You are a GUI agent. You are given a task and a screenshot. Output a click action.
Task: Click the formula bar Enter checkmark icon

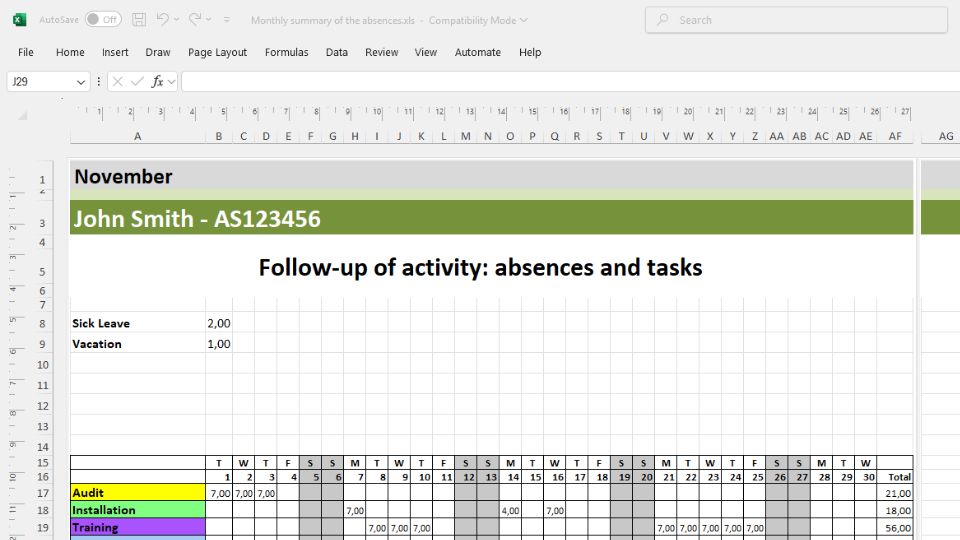(x=137, y=82)
